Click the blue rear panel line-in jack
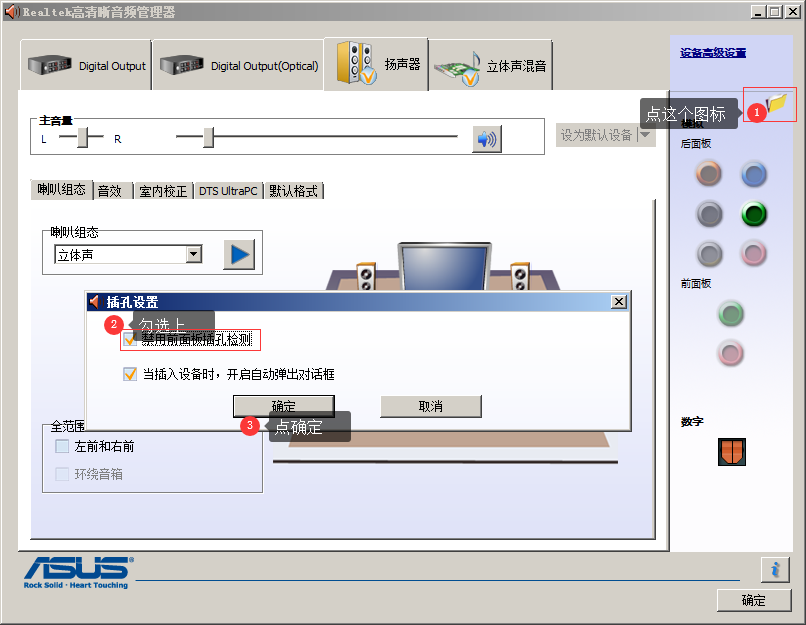This screenshot has height=625, width=806. (753, 174)
